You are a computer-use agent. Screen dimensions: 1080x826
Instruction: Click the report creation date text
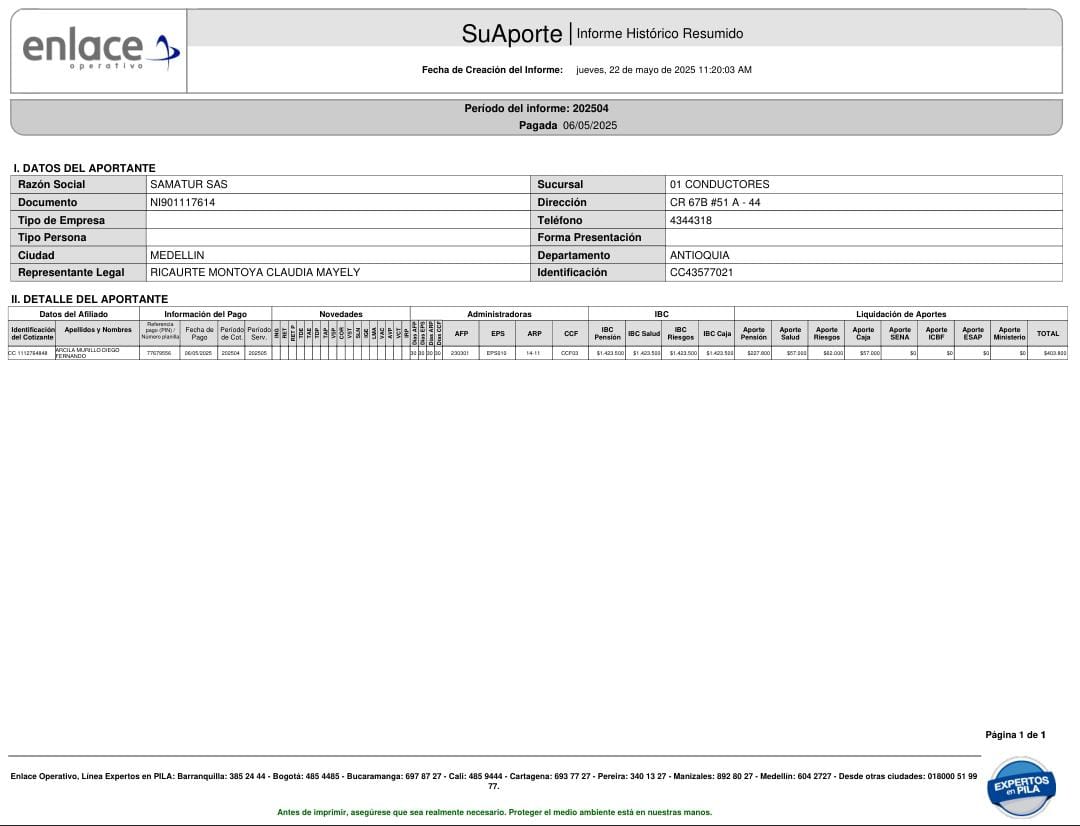(663, 70)
